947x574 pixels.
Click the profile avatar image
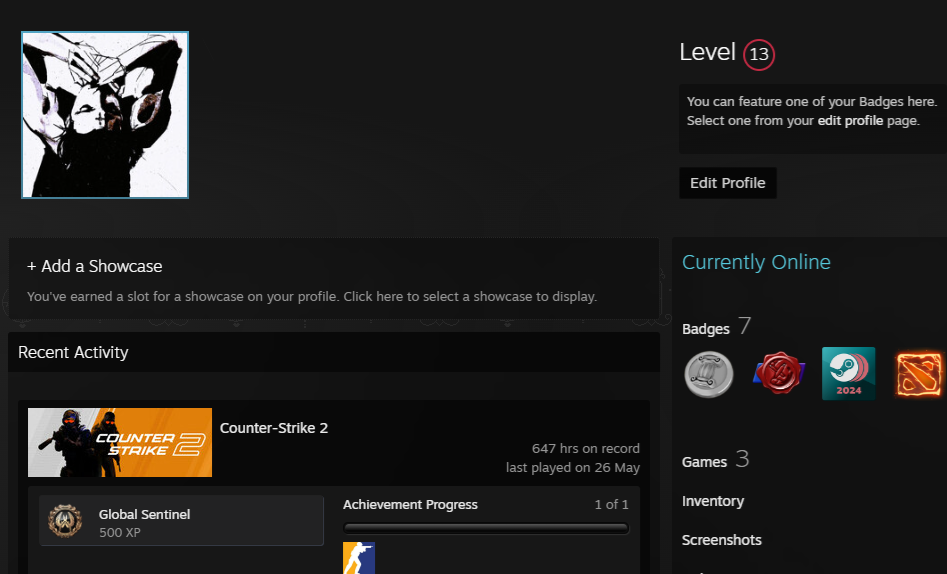coord(105,115)
